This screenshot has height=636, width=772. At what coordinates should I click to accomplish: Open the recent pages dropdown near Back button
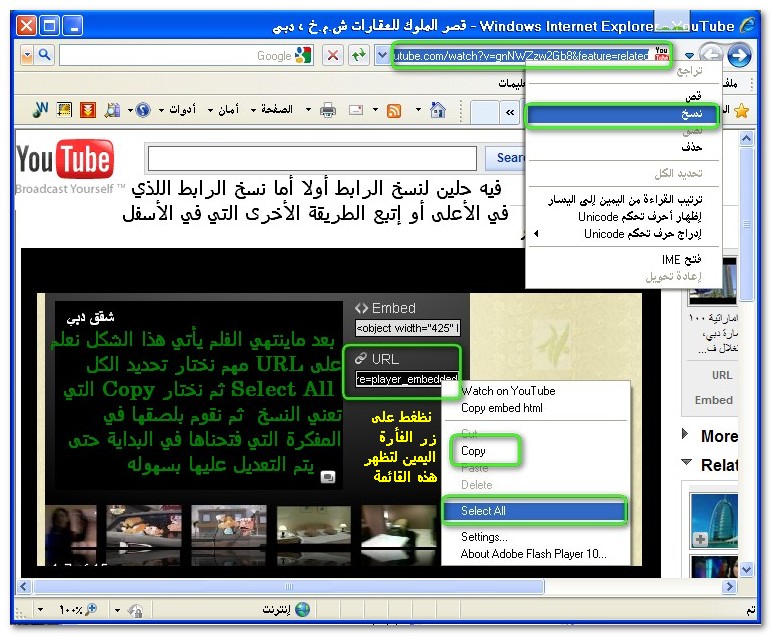[x=690, y=56]
